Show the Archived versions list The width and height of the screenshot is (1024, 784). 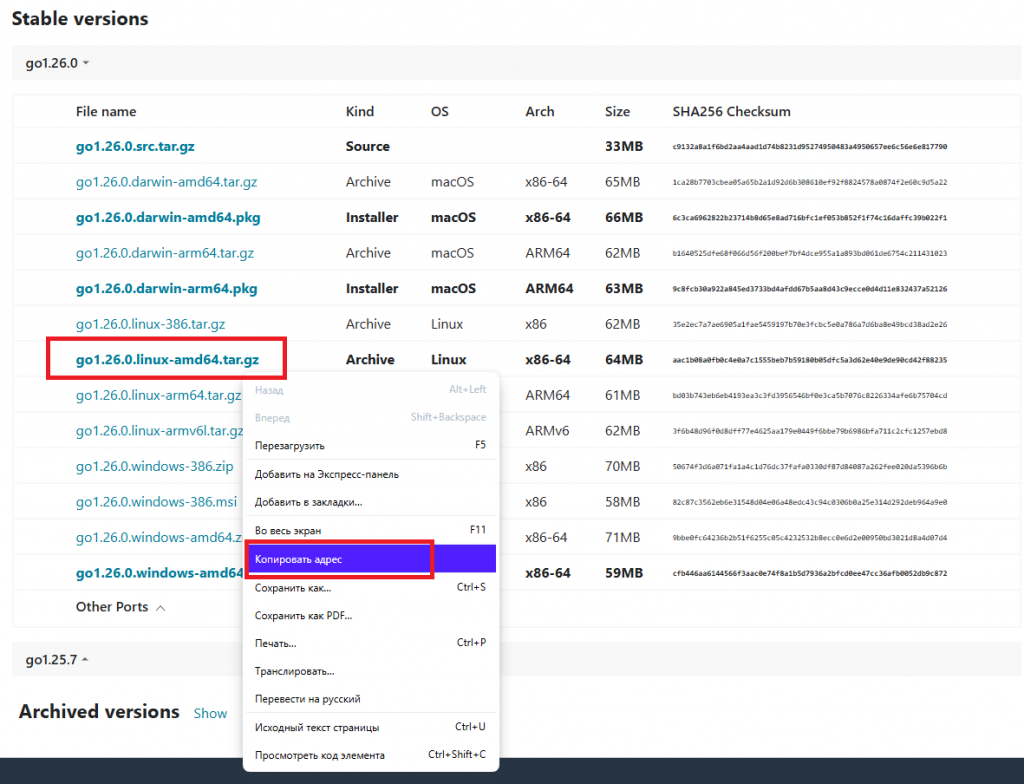[210, 713]
